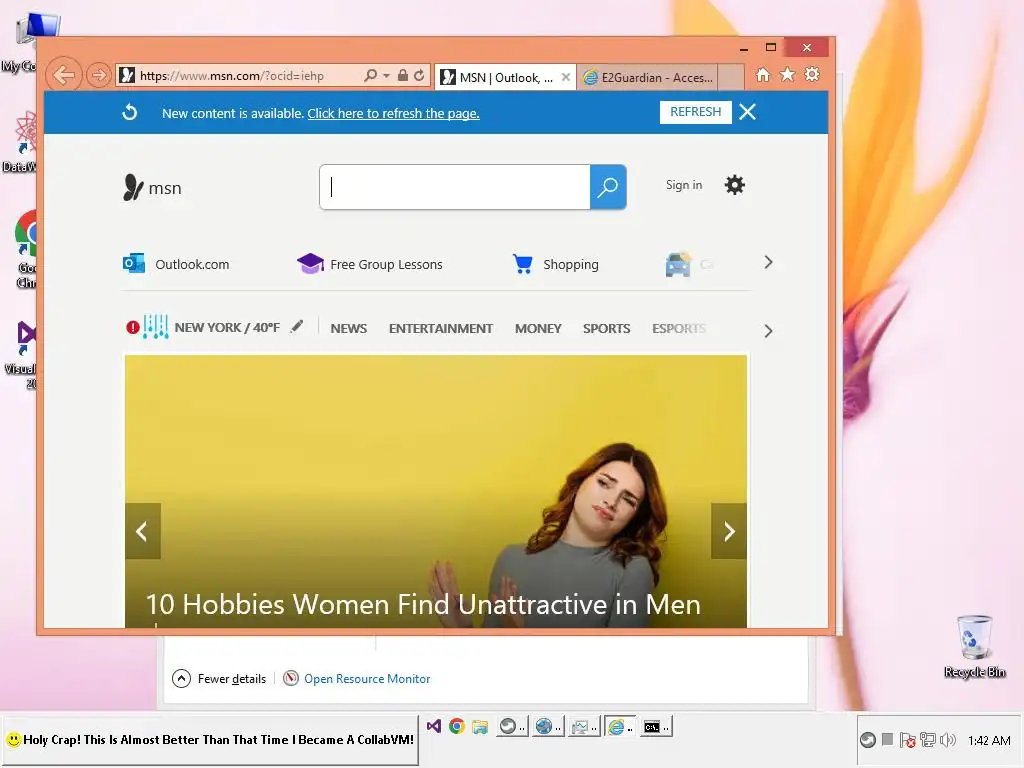The height and width of the screenshot is (768, 1024).
Task: Click the car icon shortcut
Action: click(679, 264)
